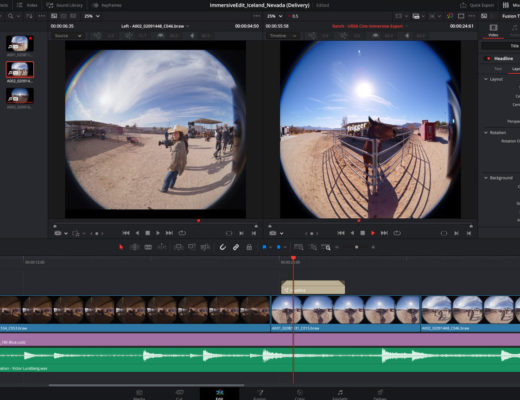Click the timeline zoom minus button
The width and height of the screenshot is (520, 400).
[x=337, y=247]
